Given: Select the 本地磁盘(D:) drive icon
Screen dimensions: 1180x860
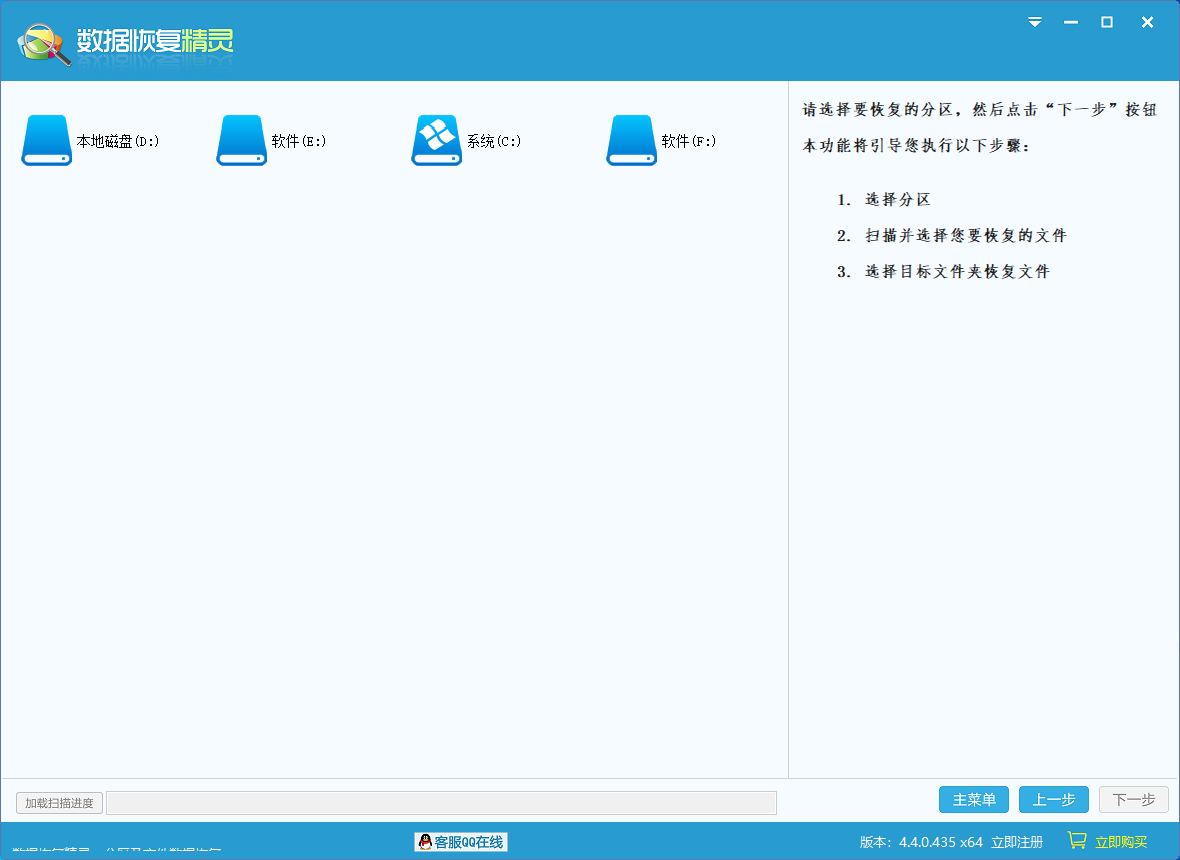Looking at the screenshot, I should 46,140.
